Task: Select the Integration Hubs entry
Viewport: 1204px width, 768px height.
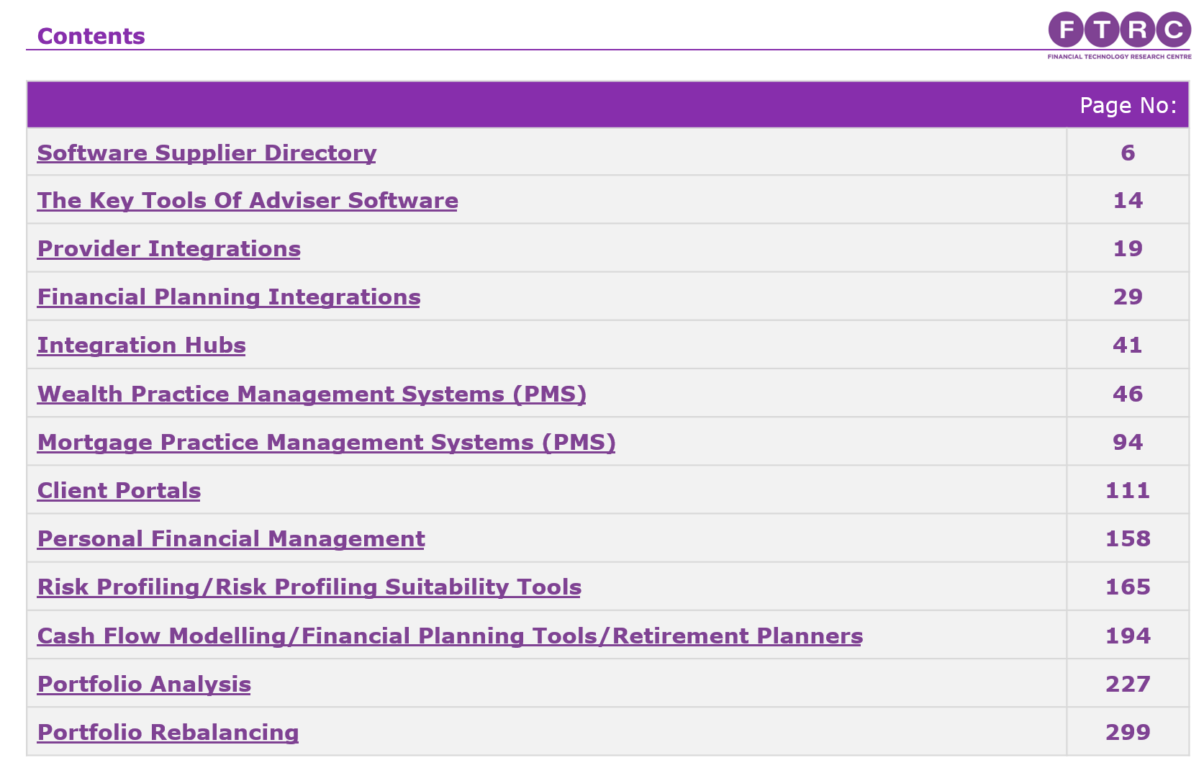Action: pyautogui.click(x=141, y=345)
